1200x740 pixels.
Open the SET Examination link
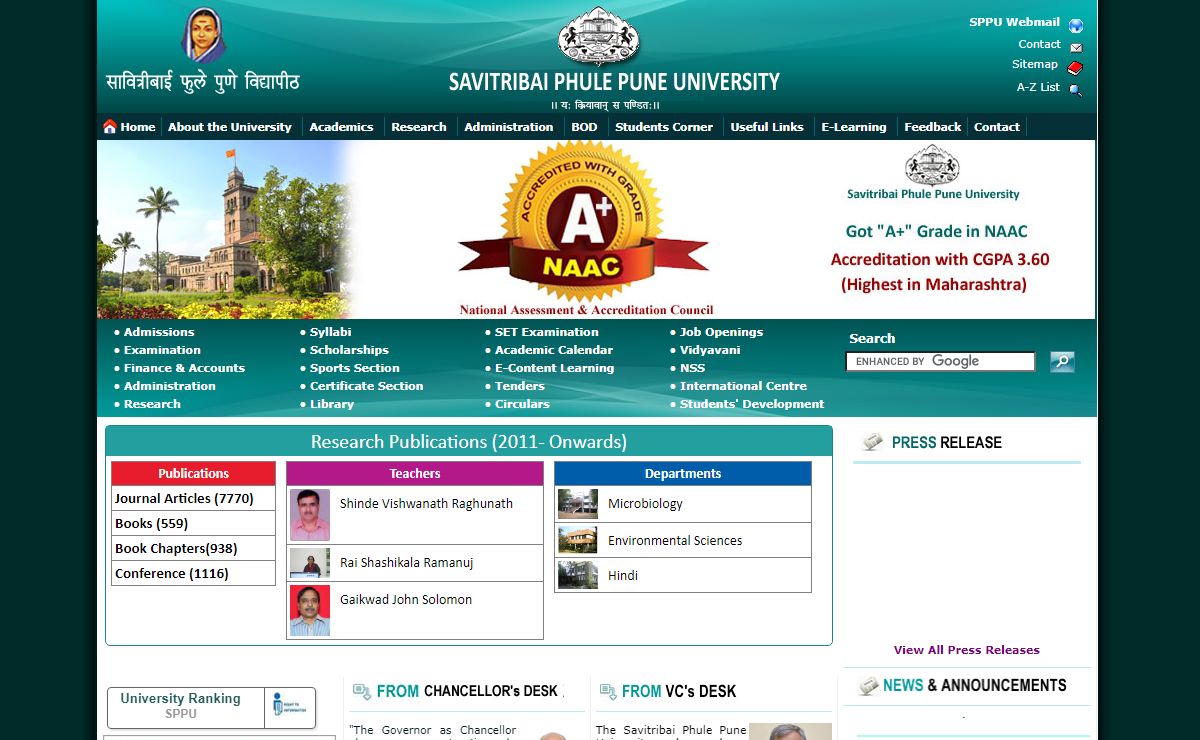click(x=546, y=332)
